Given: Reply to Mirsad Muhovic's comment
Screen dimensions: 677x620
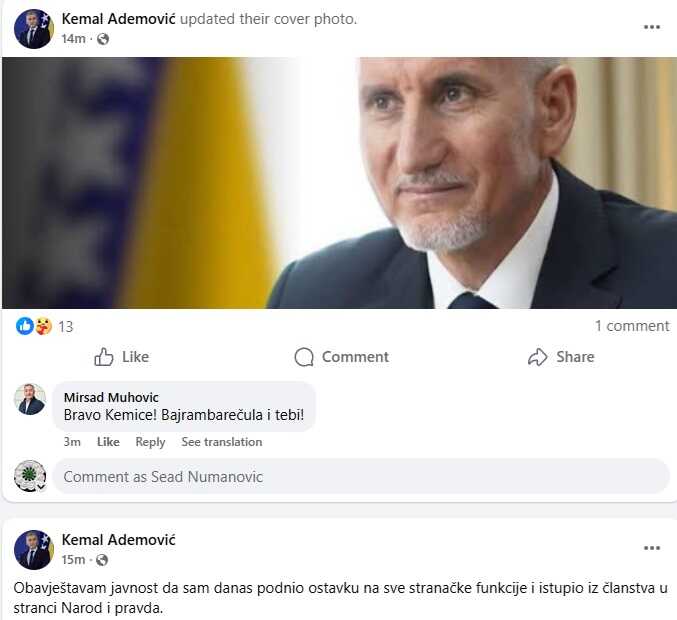Looking at the screenshot, I should click(150, 442).
